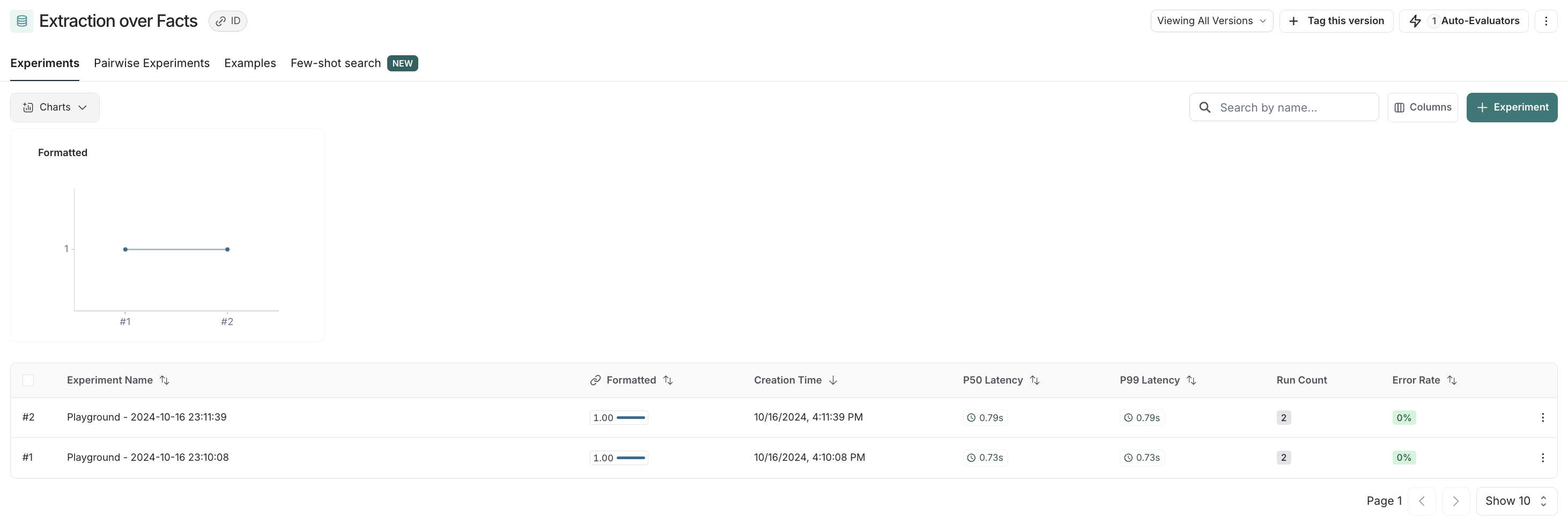Viewport: 1568px width, 530px height.
Task: Change page size with Show 10 selector
Action: pos(1515,500)
